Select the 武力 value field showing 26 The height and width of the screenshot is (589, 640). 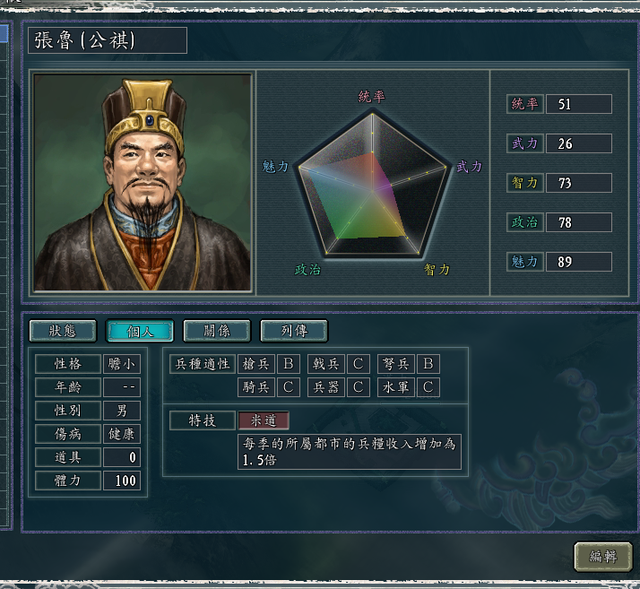click(x=579, y=143)
